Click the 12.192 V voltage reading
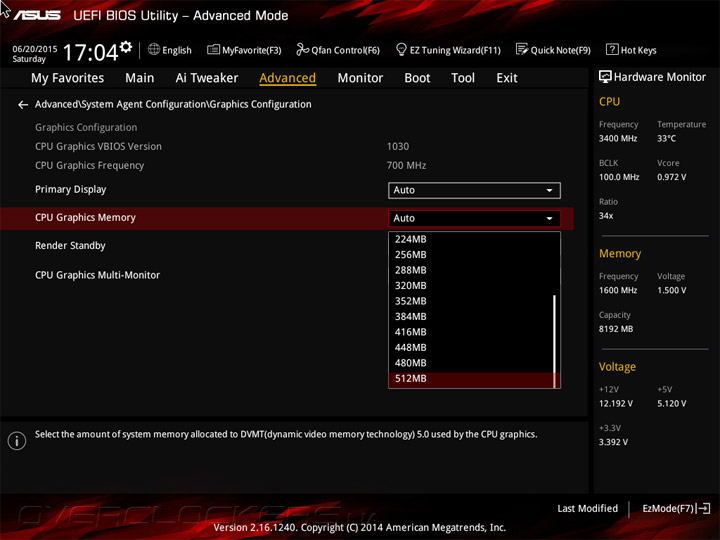 click(x=616, y=403)
